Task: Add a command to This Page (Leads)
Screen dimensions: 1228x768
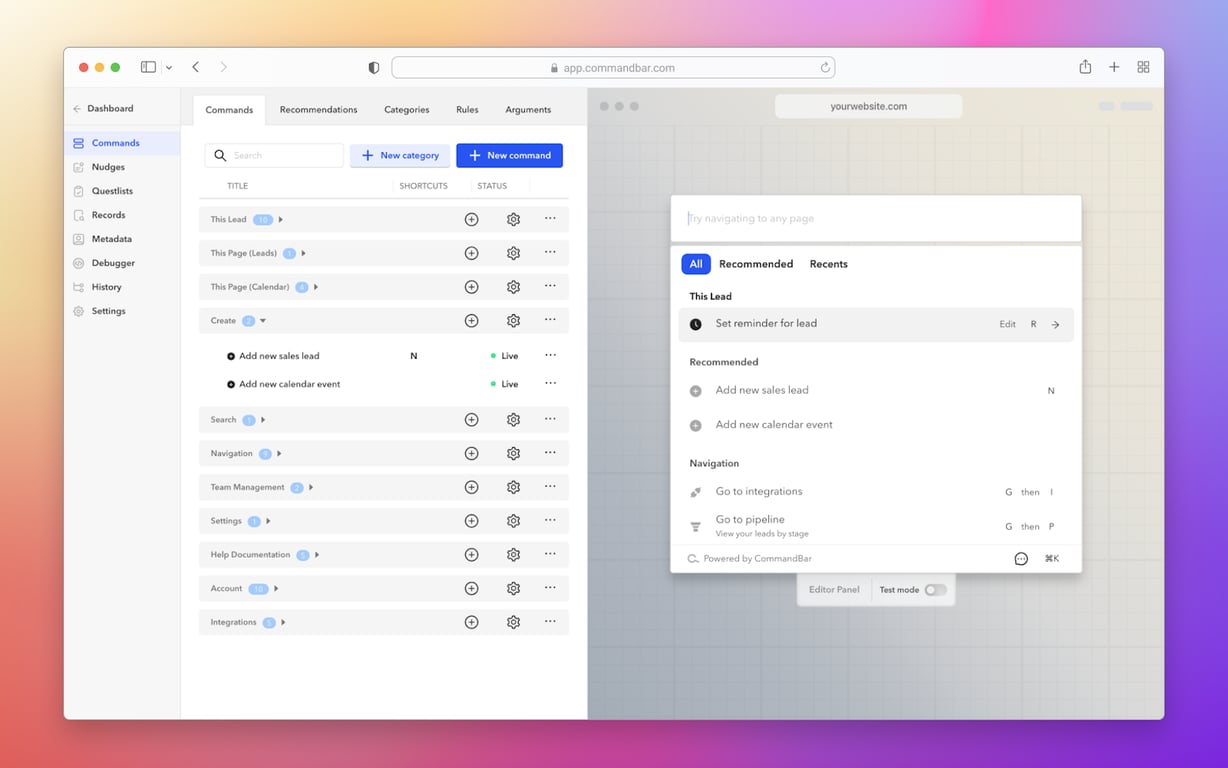Action: (472, 253)
